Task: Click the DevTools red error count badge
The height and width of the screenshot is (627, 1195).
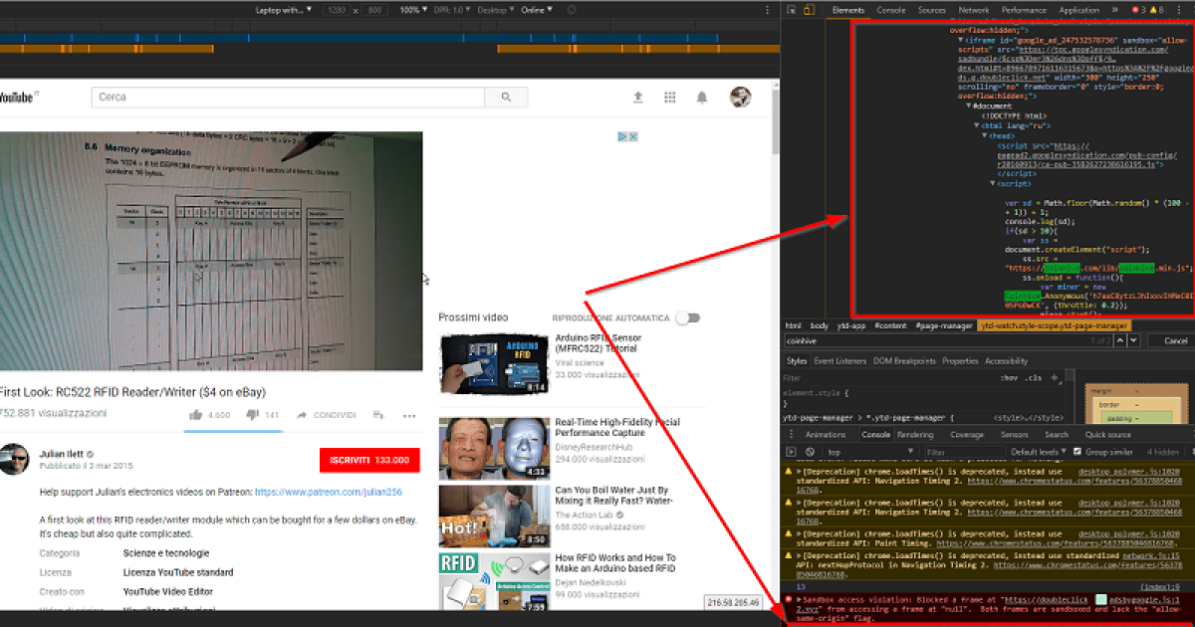Action: pos(1139,10)
